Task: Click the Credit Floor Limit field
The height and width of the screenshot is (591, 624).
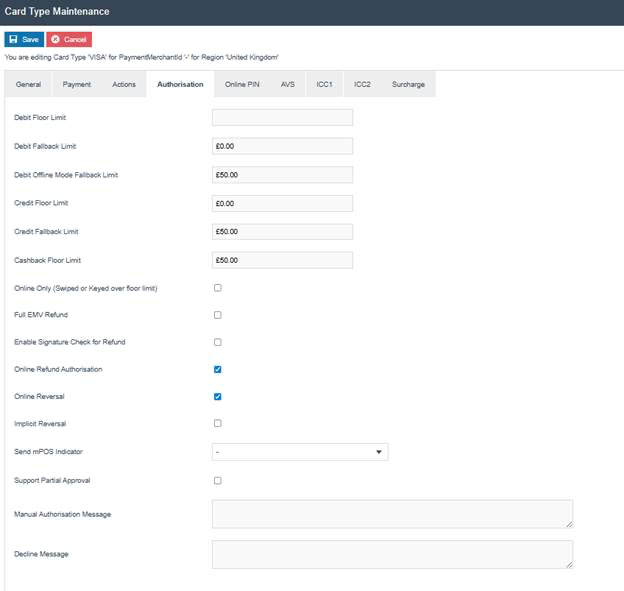Action: [282, 203]
